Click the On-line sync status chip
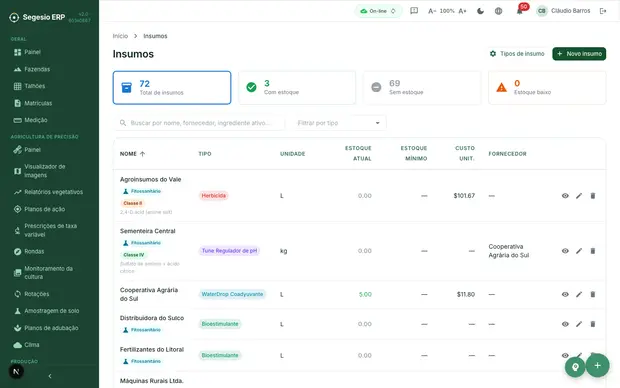The height and width of the screenshot is (388, 620). coord(378,11)
